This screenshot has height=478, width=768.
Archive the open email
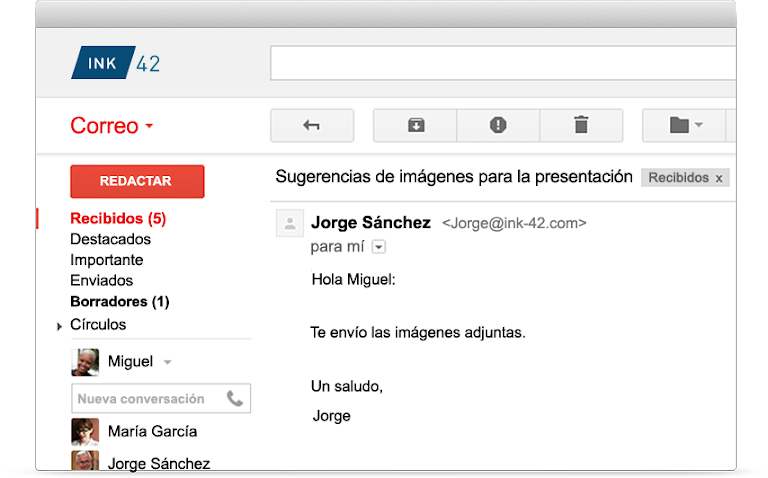pos(415,125)
